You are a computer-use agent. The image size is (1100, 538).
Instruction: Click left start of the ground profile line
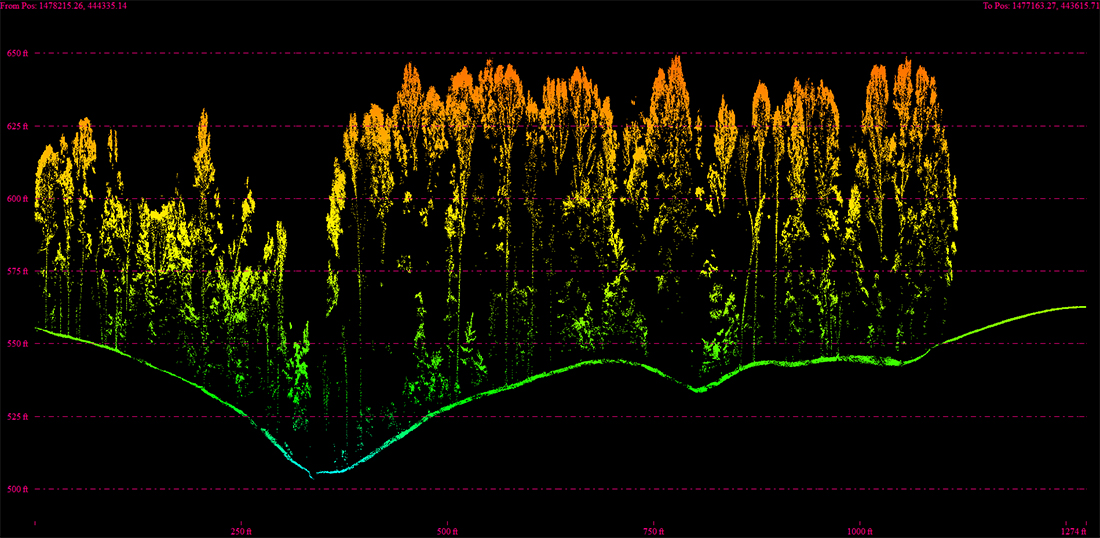point(38,328)
